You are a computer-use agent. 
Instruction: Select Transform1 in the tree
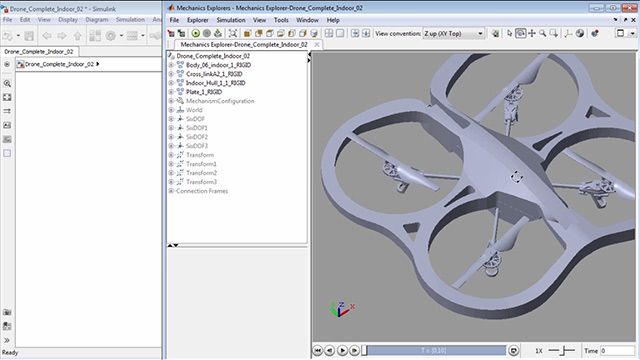click(x=201, y=164)
